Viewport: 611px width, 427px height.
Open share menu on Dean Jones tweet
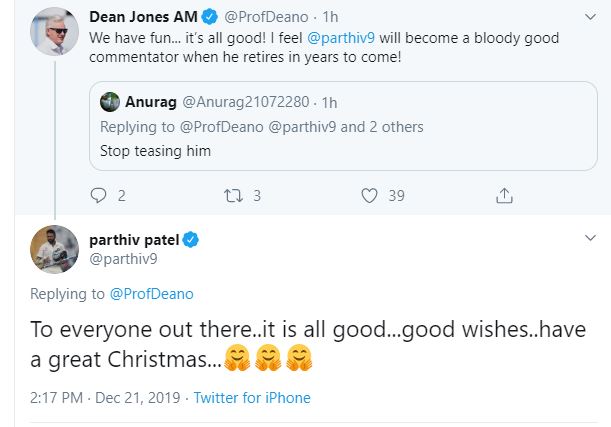coord(506,195)
